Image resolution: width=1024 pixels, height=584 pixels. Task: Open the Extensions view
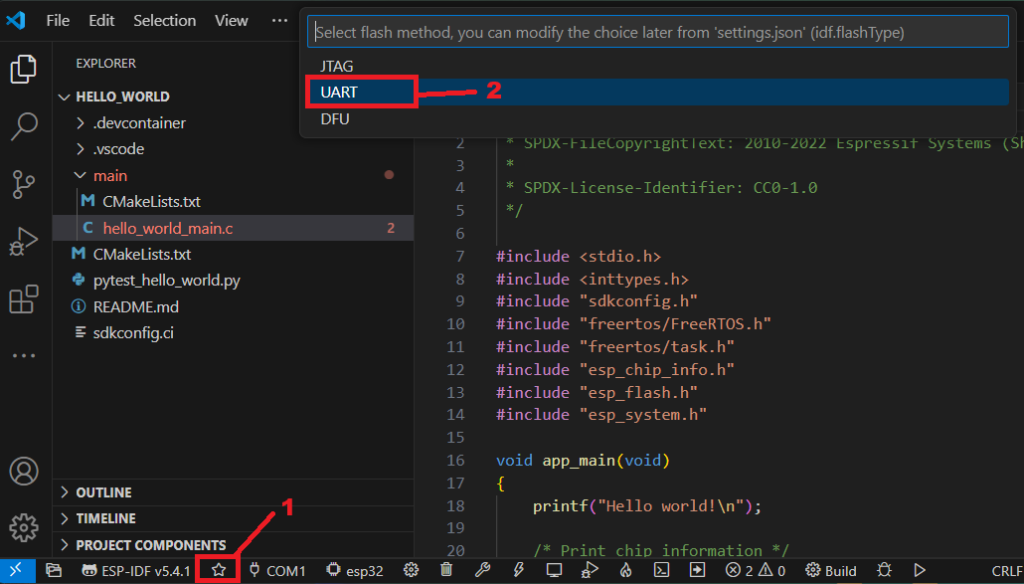24,299
